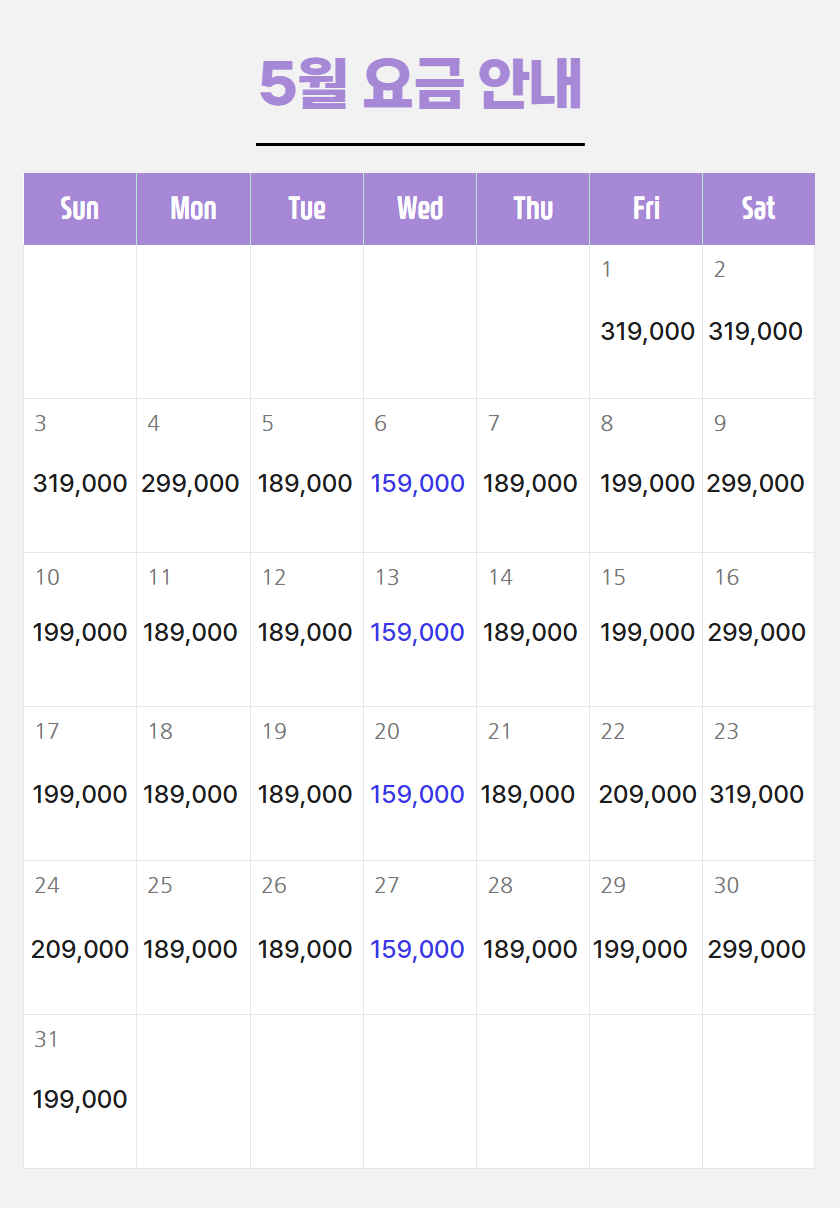840x1208 pixels.
Task: Click the Fri column header
Action: point(646,208)
